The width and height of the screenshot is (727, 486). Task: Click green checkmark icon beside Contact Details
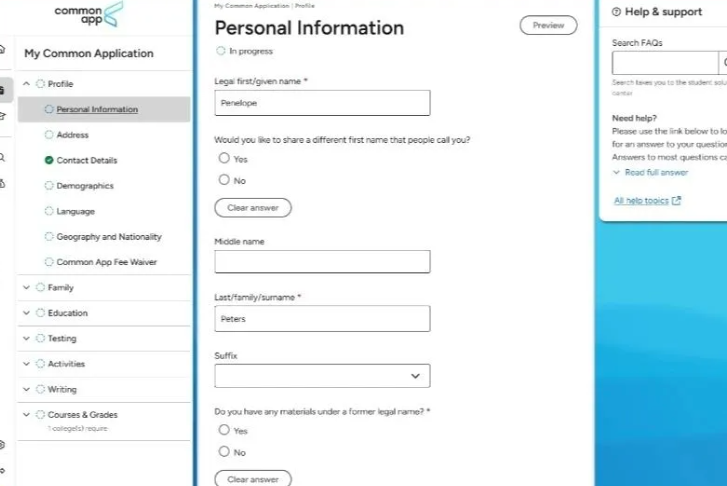click(49, 160)
